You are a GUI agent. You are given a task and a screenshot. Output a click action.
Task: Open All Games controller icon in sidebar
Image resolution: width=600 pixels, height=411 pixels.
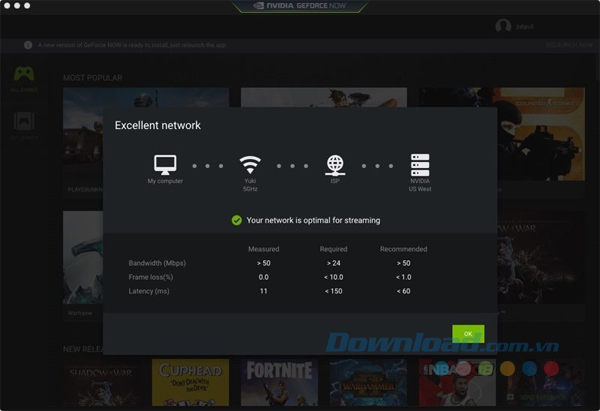pyautogui.click(x=24, y=74)
